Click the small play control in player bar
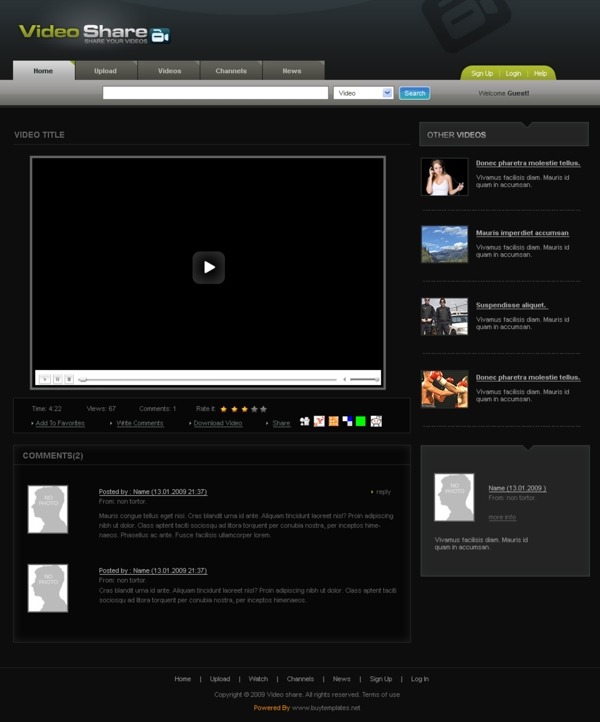 [x=45, y=379]
